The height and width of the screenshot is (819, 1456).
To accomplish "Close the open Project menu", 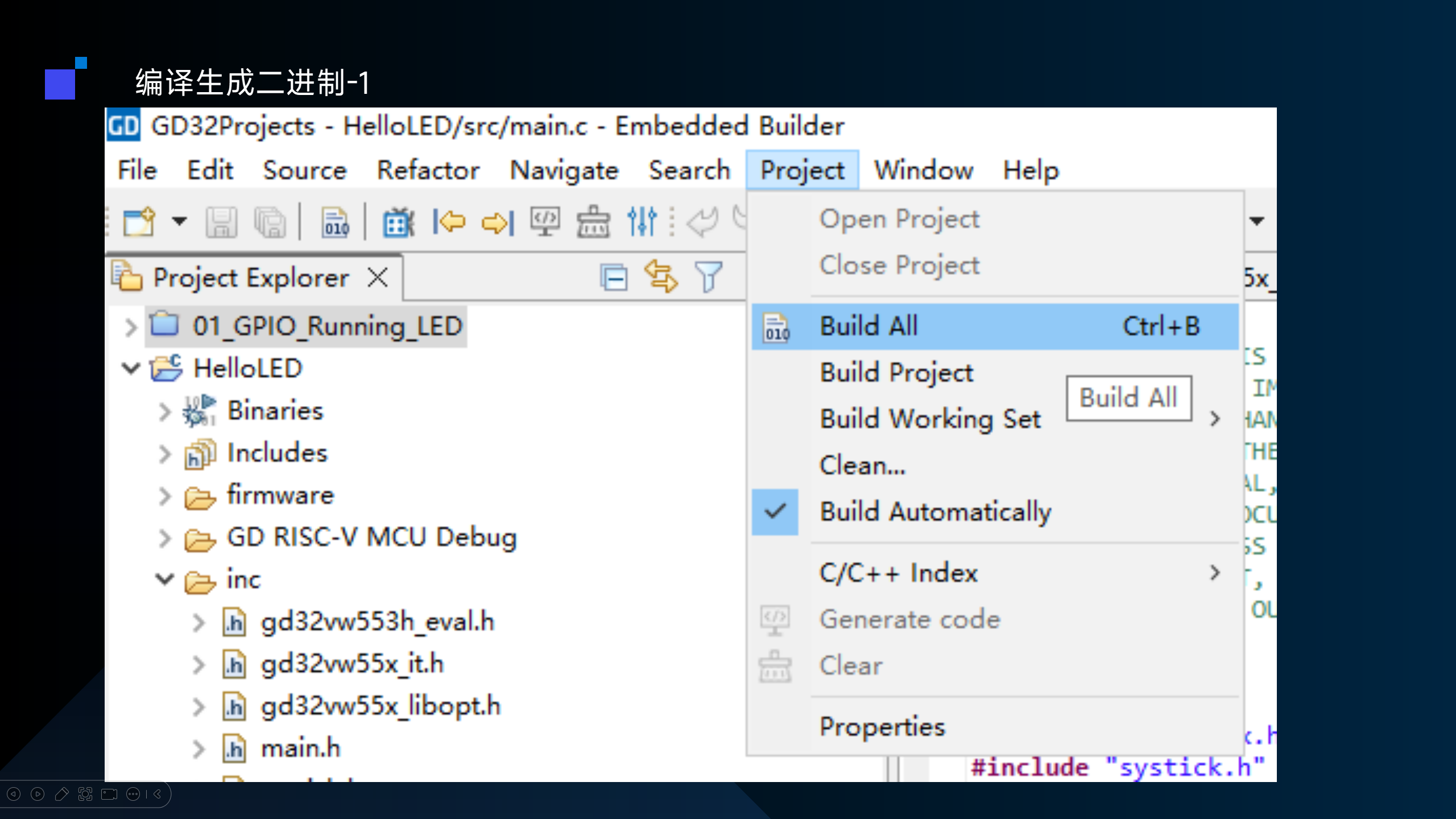I will coord(802,170).
